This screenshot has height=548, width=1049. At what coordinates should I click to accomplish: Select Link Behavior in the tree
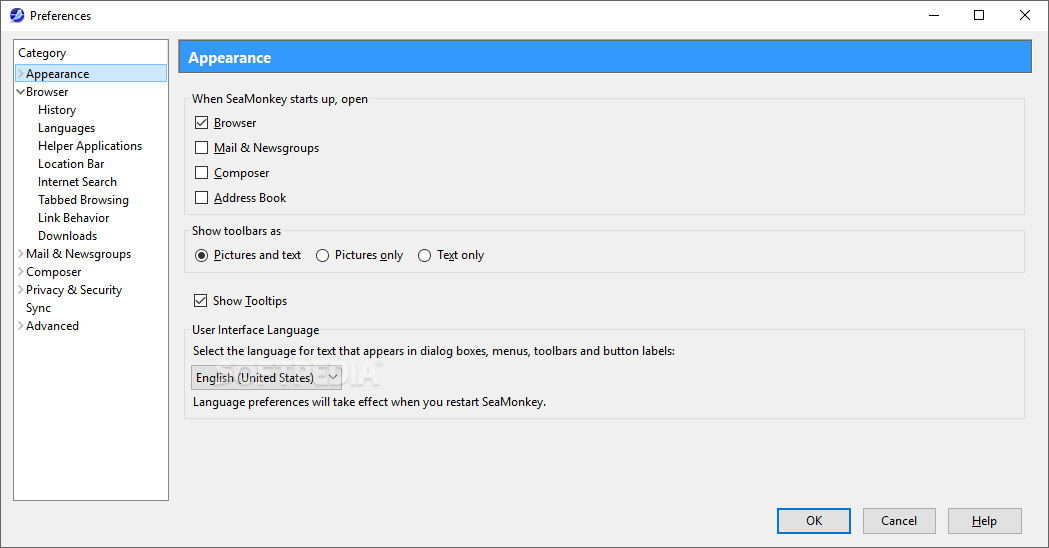click(74, 218)
